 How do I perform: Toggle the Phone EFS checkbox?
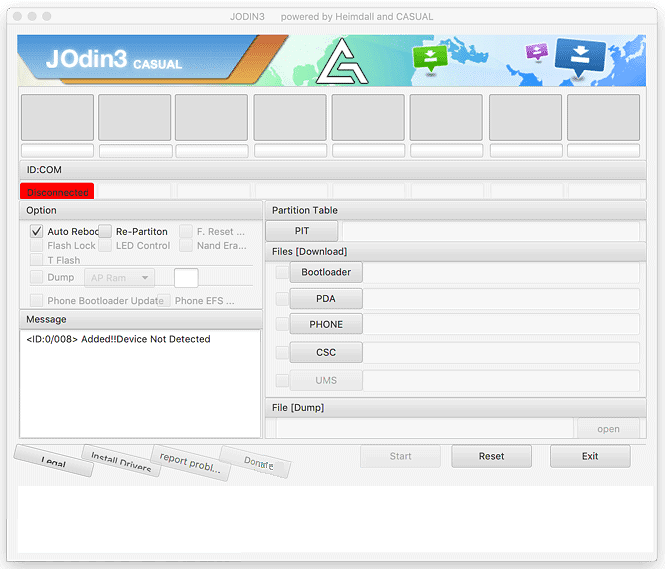click(x=164, y=301)
